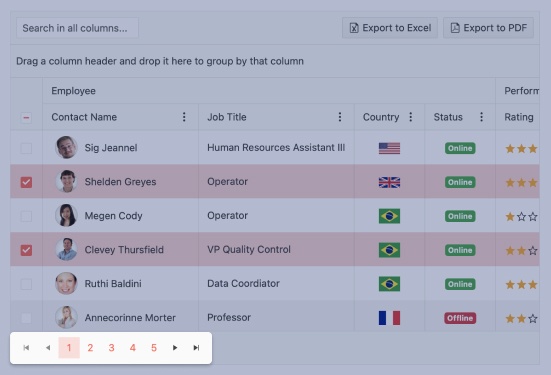Screen dimensions: 551x375
Task: Click the Export to PDF button
Action: pyautogui.click(x=488, y=28)
